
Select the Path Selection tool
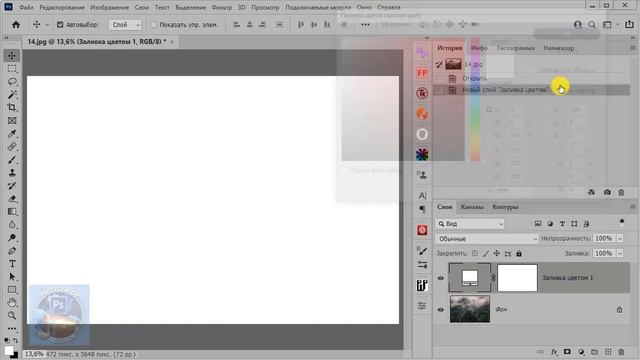click(x=12, y=277)
